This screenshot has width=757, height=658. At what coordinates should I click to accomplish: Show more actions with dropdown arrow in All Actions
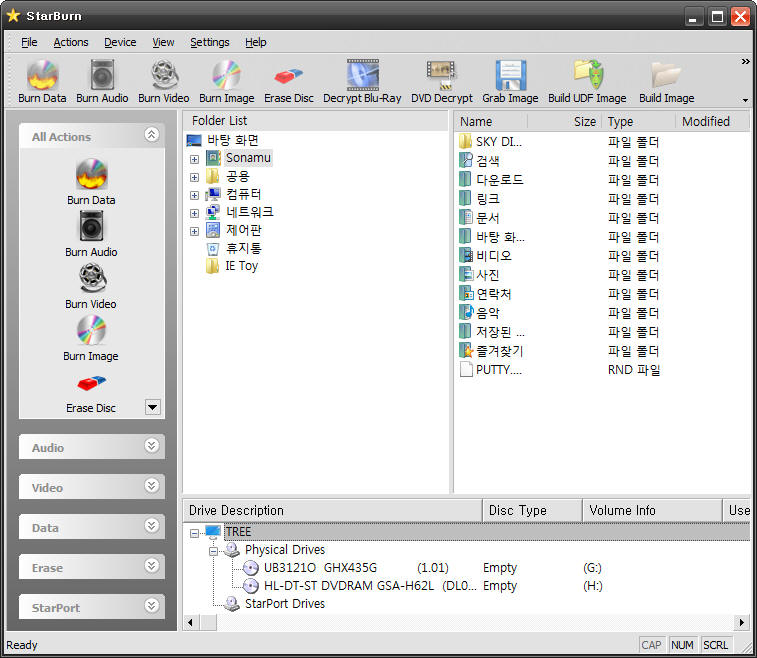153,407
